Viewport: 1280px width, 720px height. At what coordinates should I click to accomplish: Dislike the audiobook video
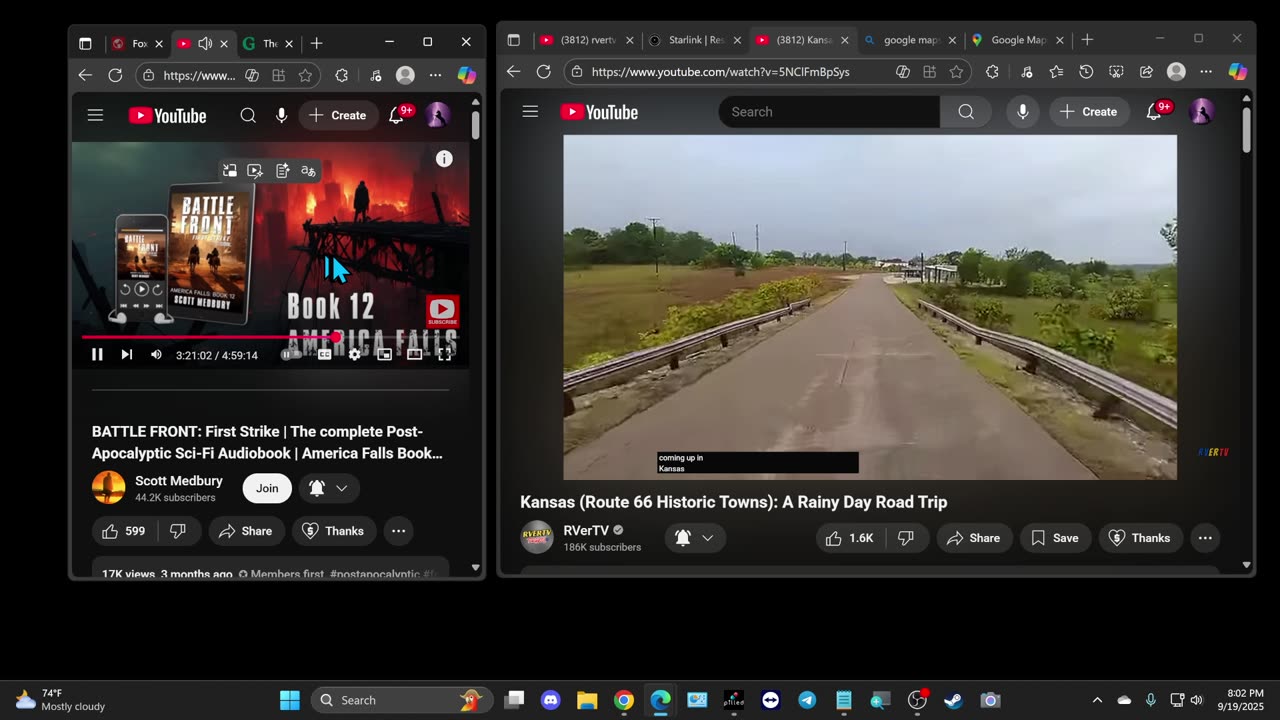click(178, 531)
